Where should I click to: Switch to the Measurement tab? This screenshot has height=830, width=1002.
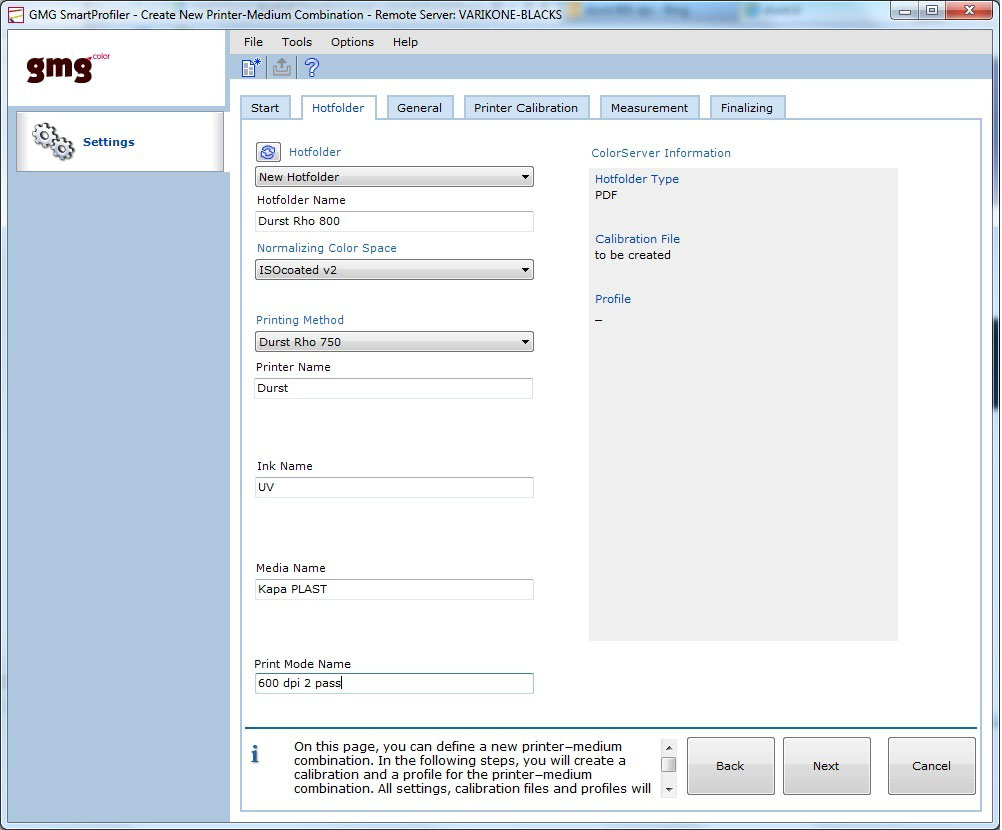(649, 107)
